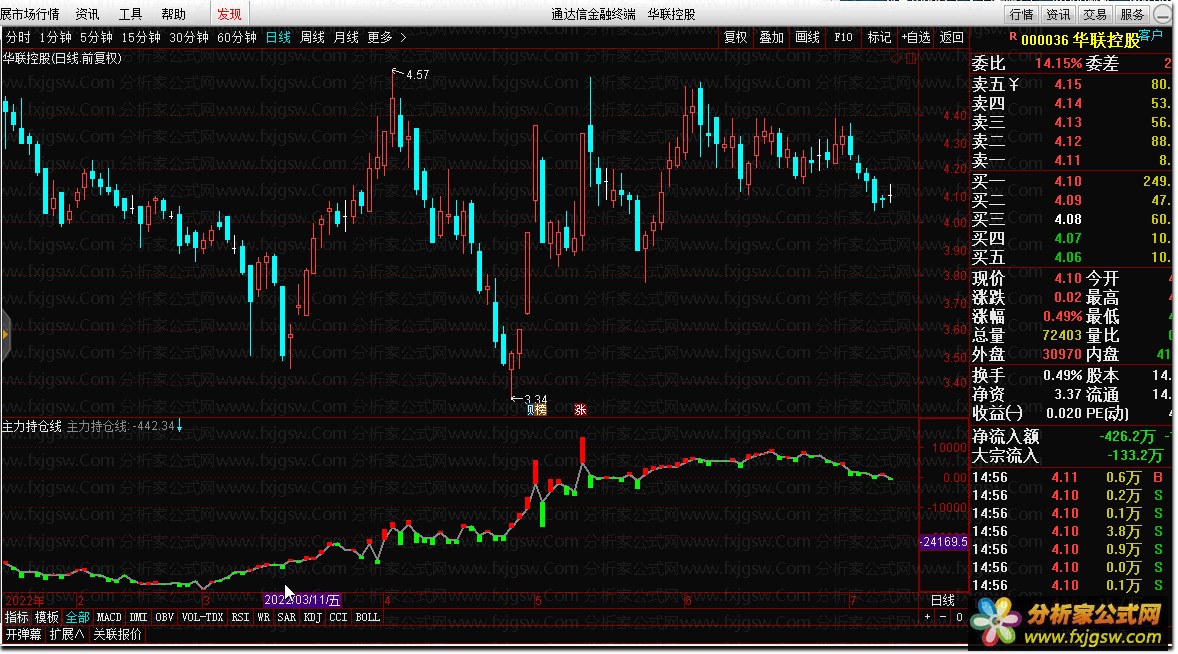Click the arrow next to 主力持仓线 value

click(x=180, y=426)
